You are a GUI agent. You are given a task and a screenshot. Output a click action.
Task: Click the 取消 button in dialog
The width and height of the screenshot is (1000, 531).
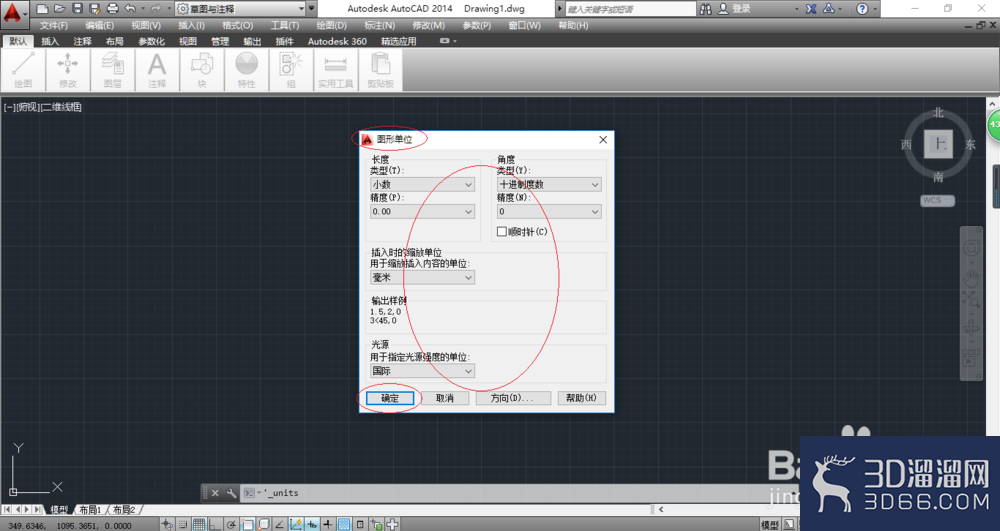[x=445, y=398]
